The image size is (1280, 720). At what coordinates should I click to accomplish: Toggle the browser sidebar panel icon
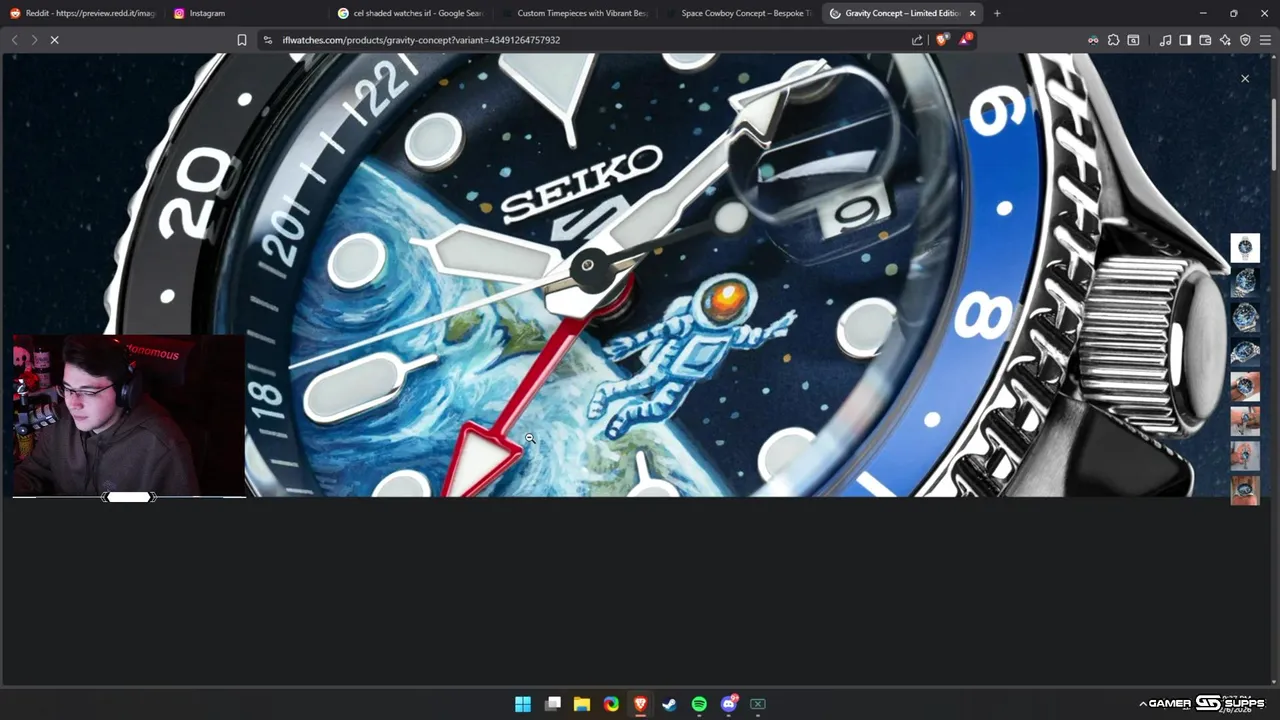(1185, 40)
